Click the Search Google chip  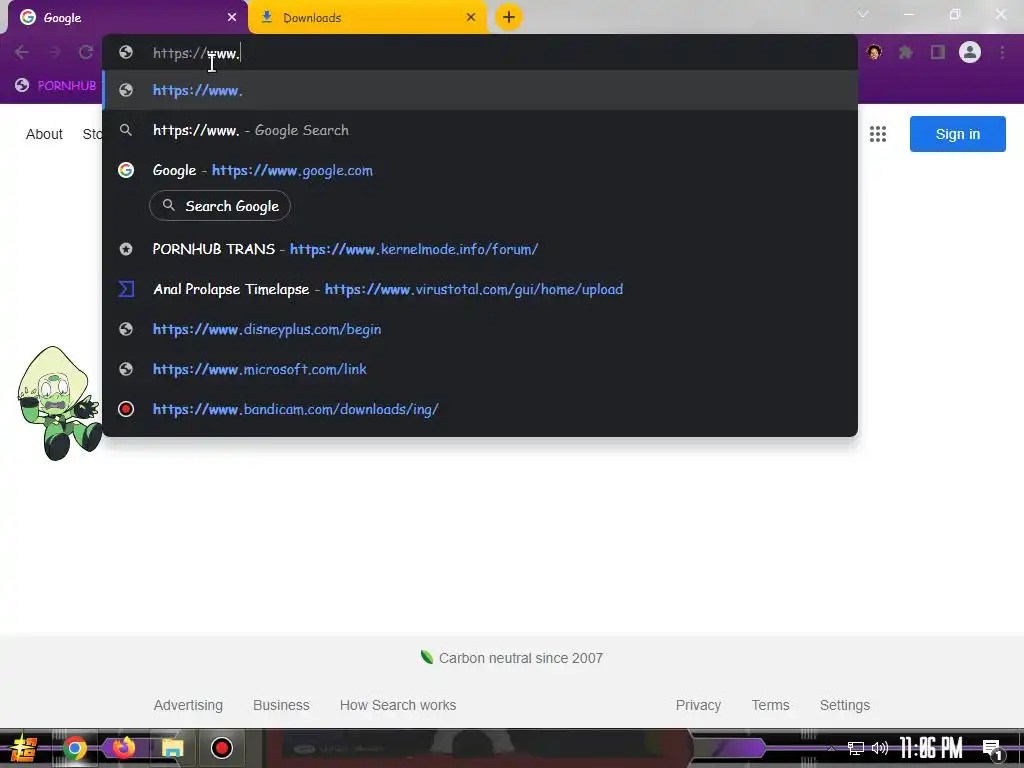click(x=220, y=206)
